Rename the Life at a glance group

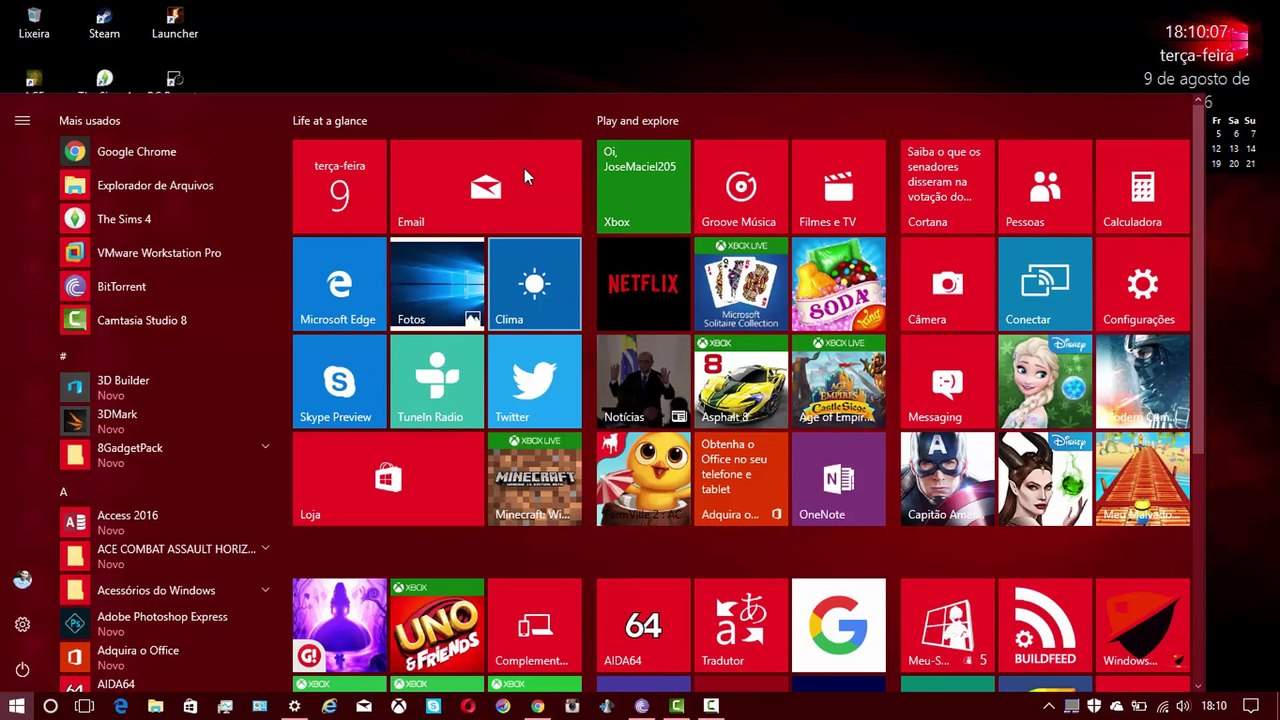[x=330, y=121]
